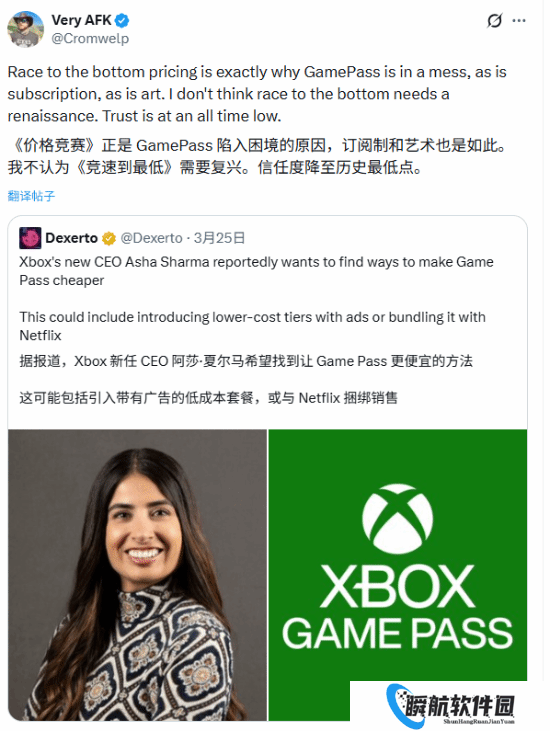Open the photo of Asha Sharma
This screenshot has height=731, width=550.
tap(138, 575)
